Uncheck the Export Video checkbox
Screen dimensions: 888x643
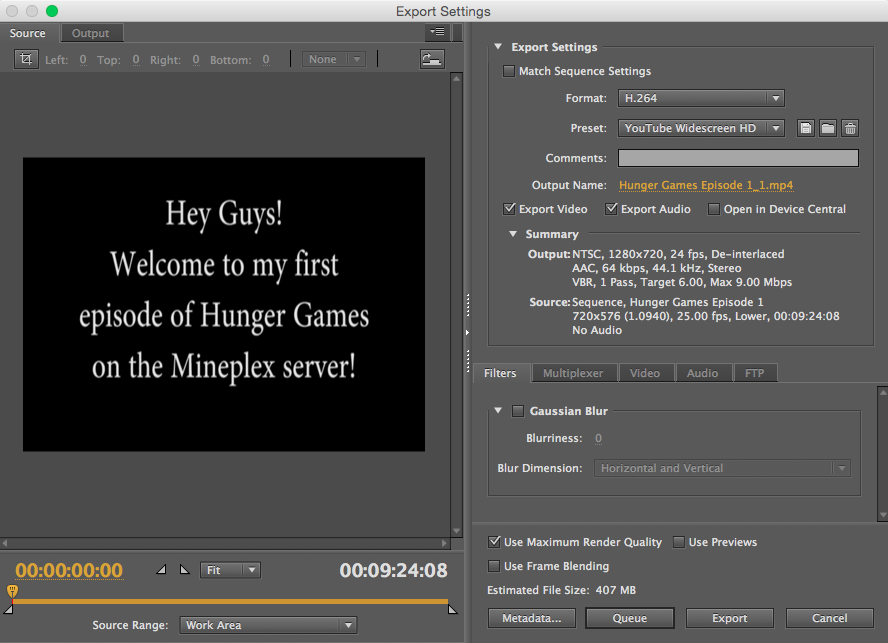click(509, 209)
